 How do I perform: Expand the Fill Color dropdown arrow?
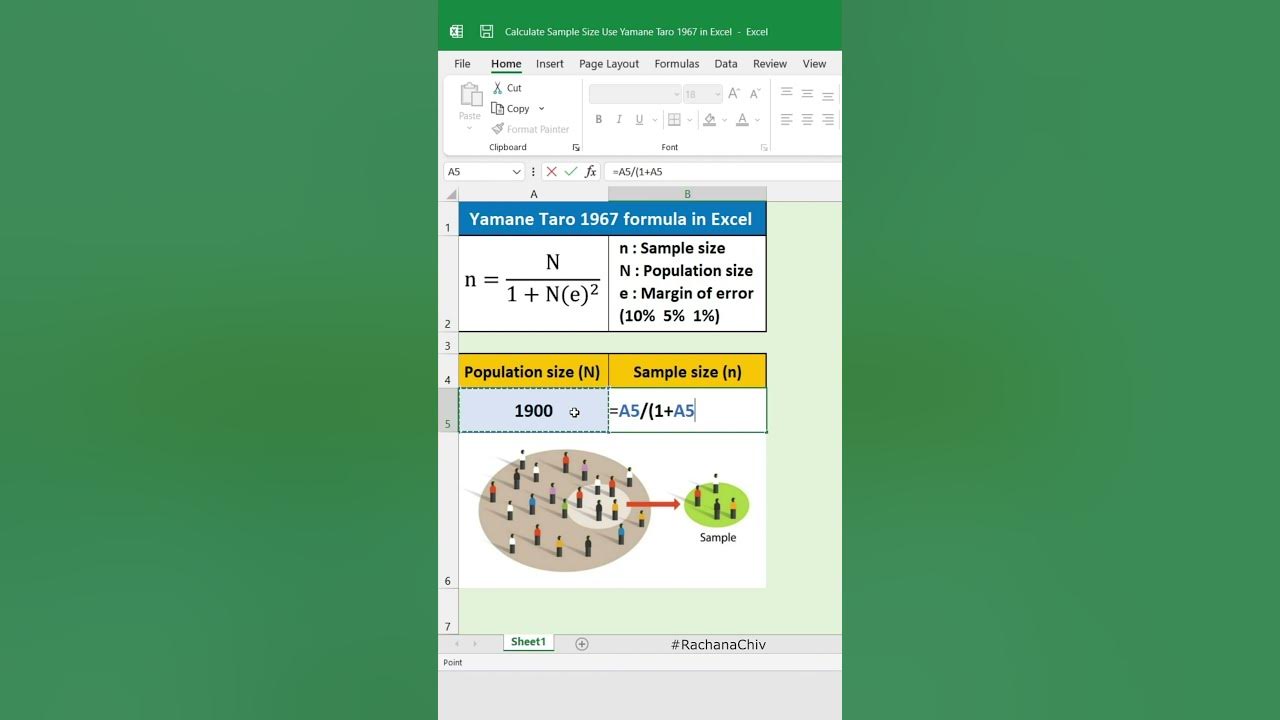[x=724, y=121]
